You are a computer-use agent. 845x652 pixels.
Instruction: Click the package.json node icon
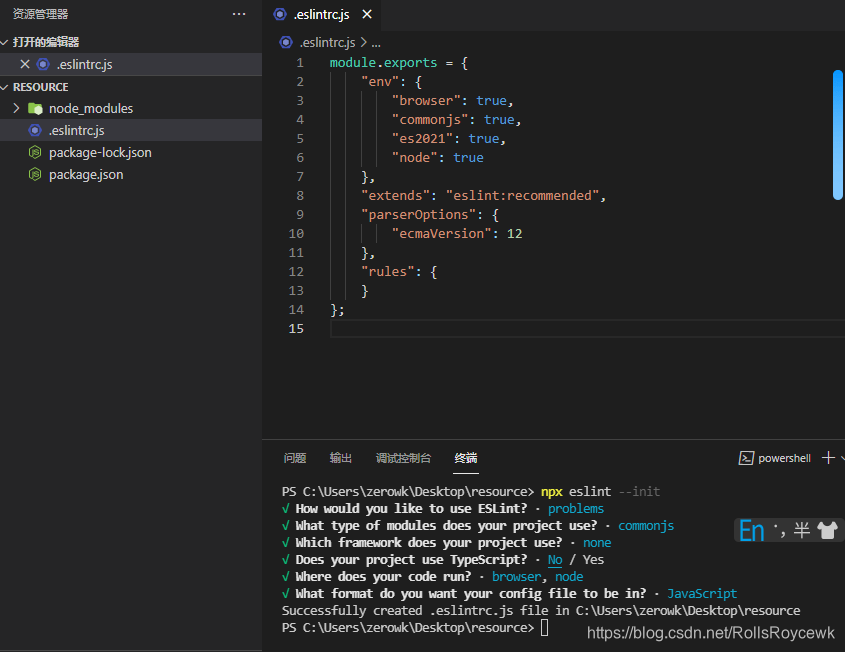(35, 175)
